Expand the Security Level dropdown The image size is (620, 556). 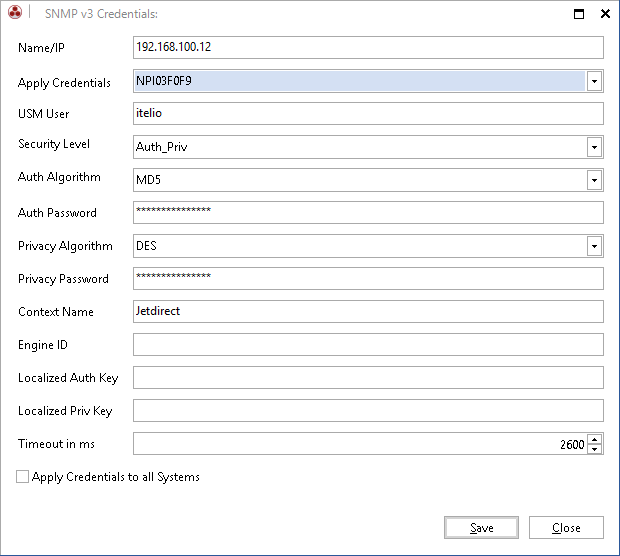coord(594,148)
